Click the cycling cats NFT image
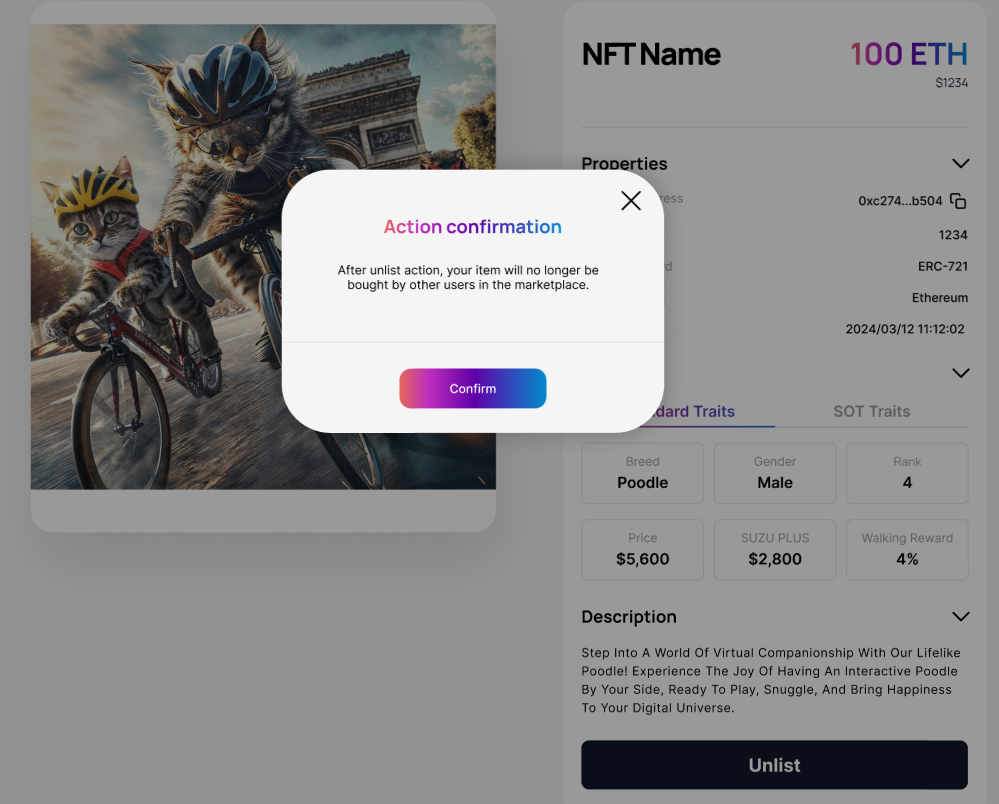This screenshot has width=999, height=804. pos(160,300)
